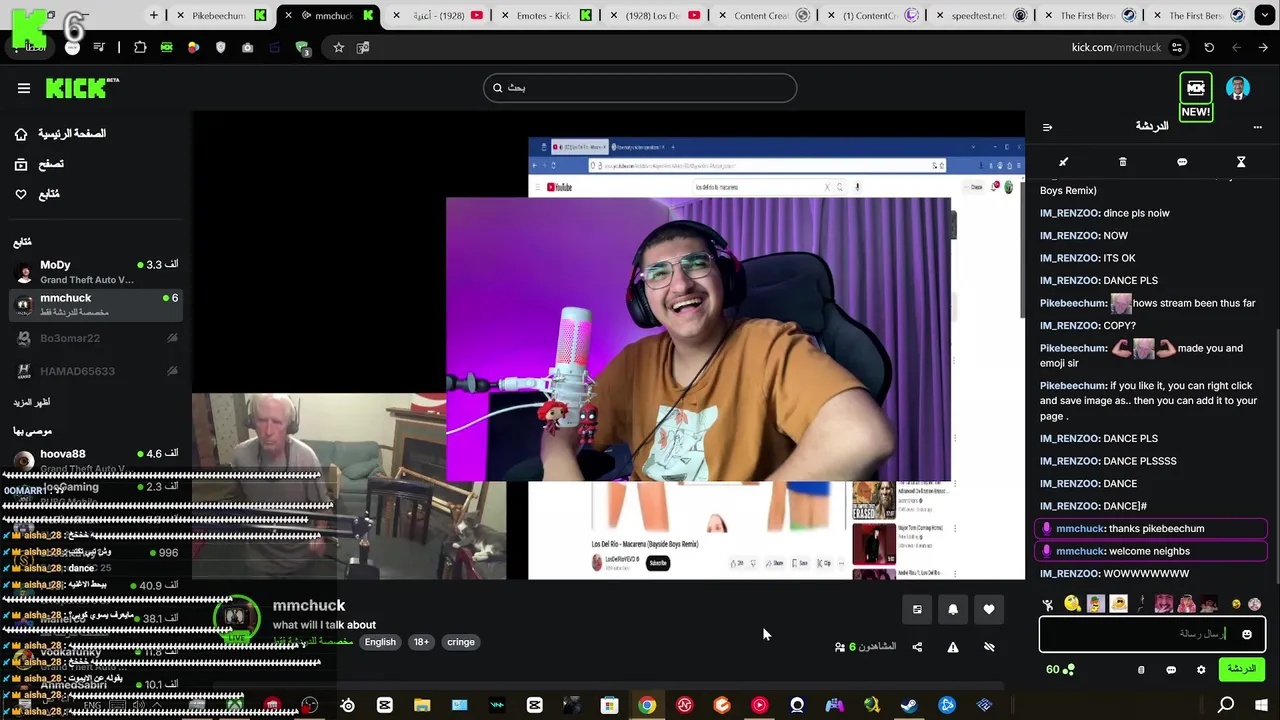This screenshot has width=1280, height=720.
Task: Click the trash icon in the chat toolbar
Action: point(1123,162)
